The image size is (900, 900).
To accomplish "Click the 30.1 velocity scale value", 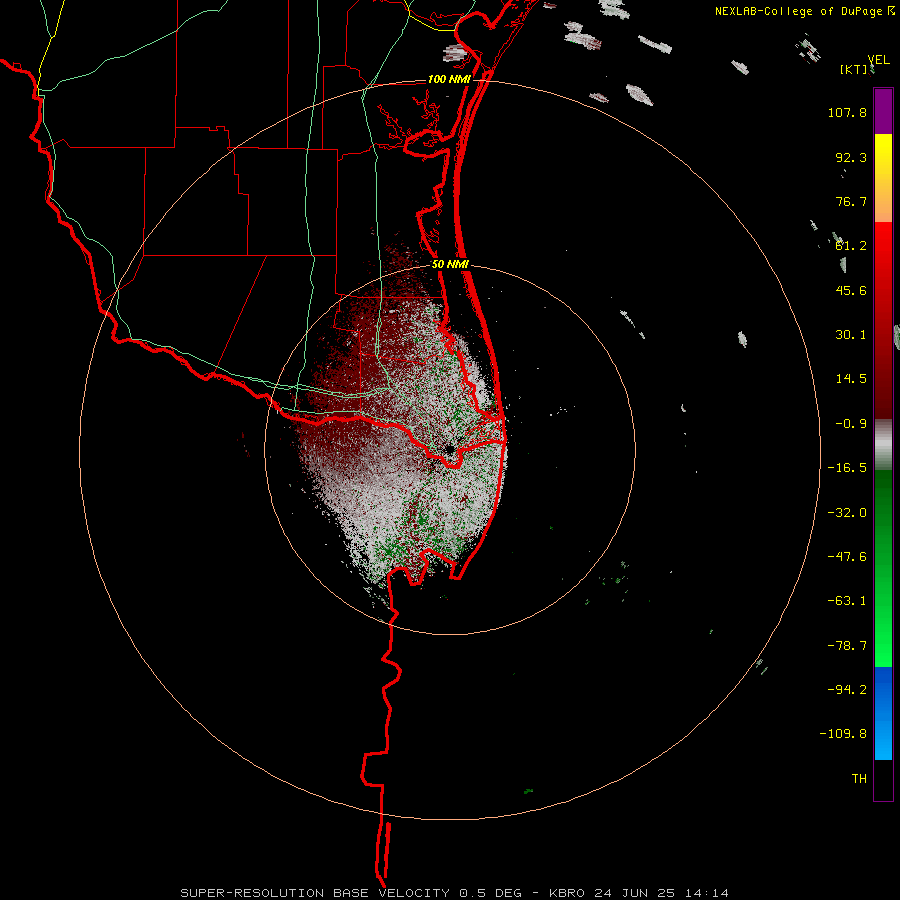I will tap(851, 335).
